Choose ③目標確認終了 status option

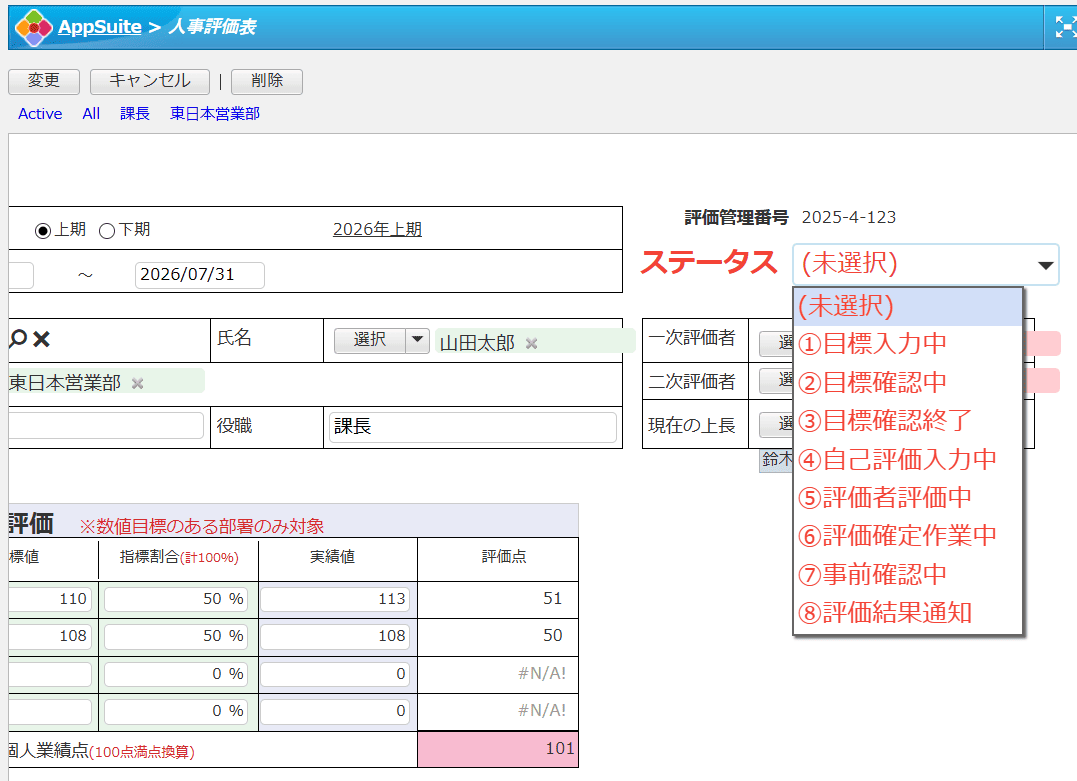tap(908, 420)
